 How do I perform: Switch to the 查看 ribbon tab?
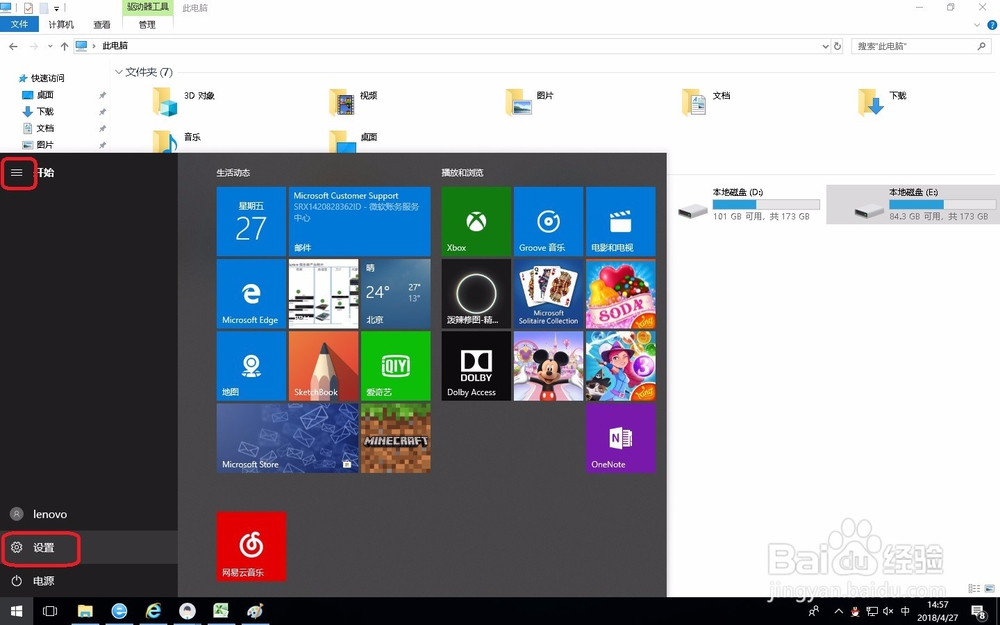(102, 24)
